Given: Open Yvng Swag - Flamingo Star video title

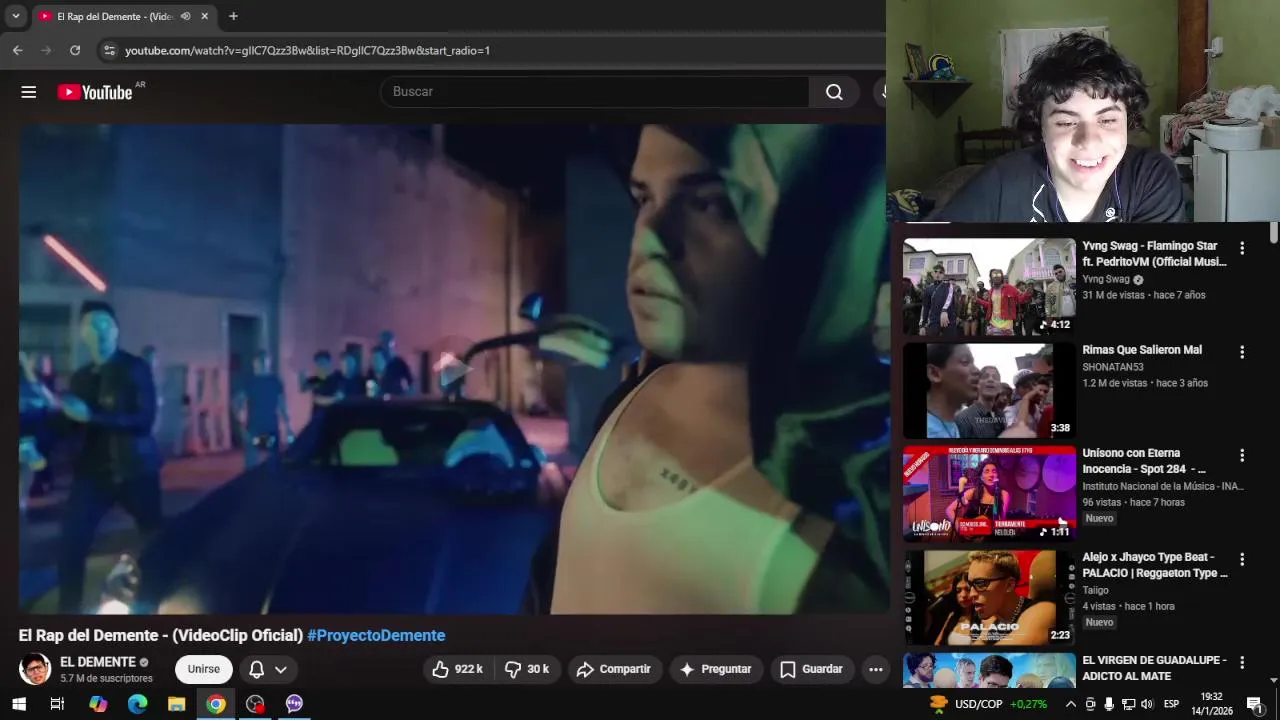Looking at the screenshot, I should 1154,254.
